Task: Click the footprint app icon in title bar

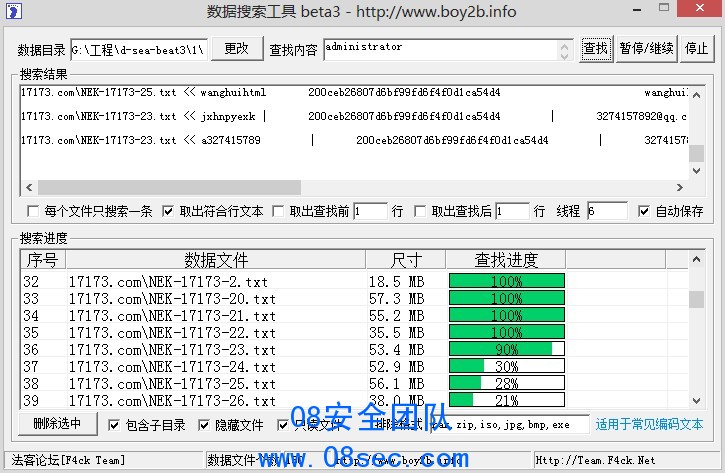Action: 13,10
